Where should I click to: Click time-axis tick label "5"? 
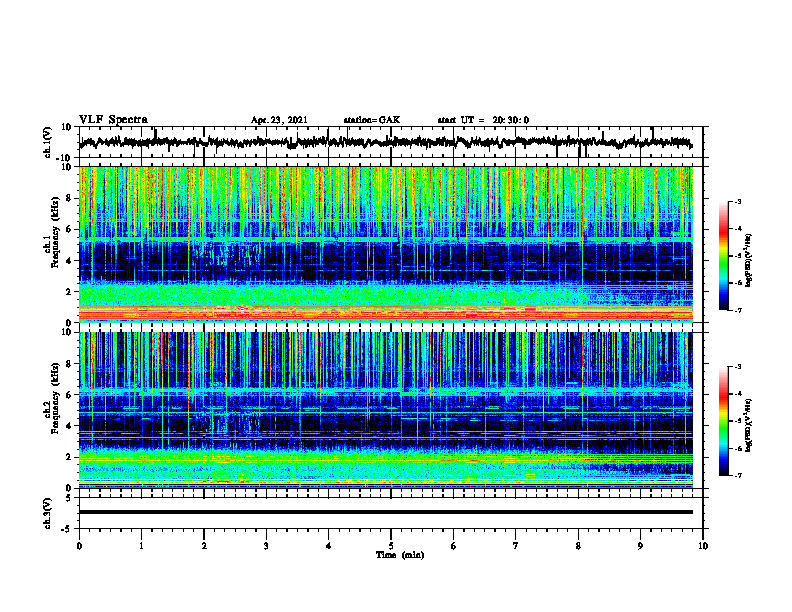click(391, 546)
